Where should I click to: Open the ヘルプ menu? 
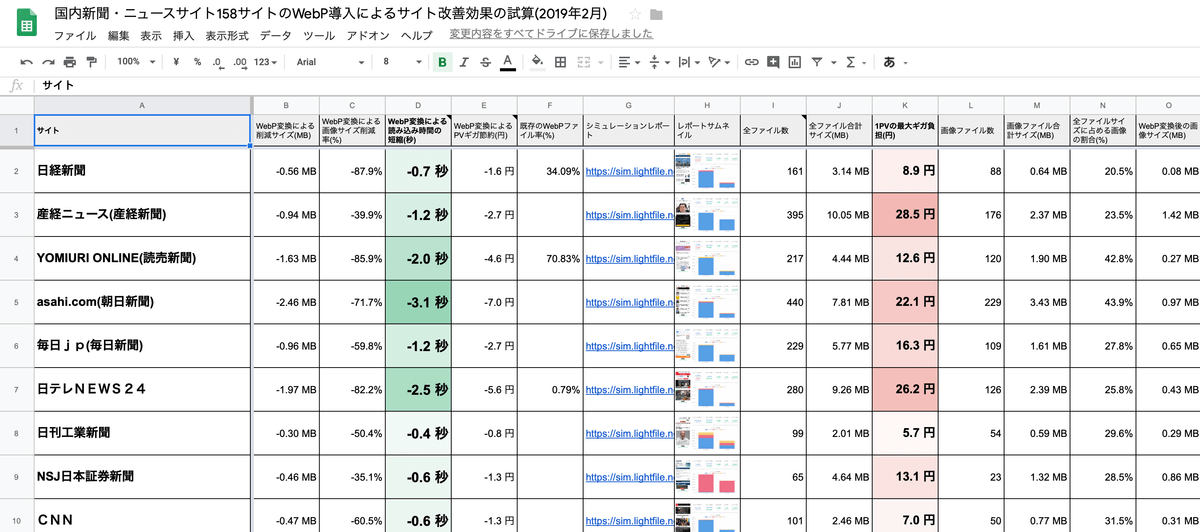coord(416,35)
